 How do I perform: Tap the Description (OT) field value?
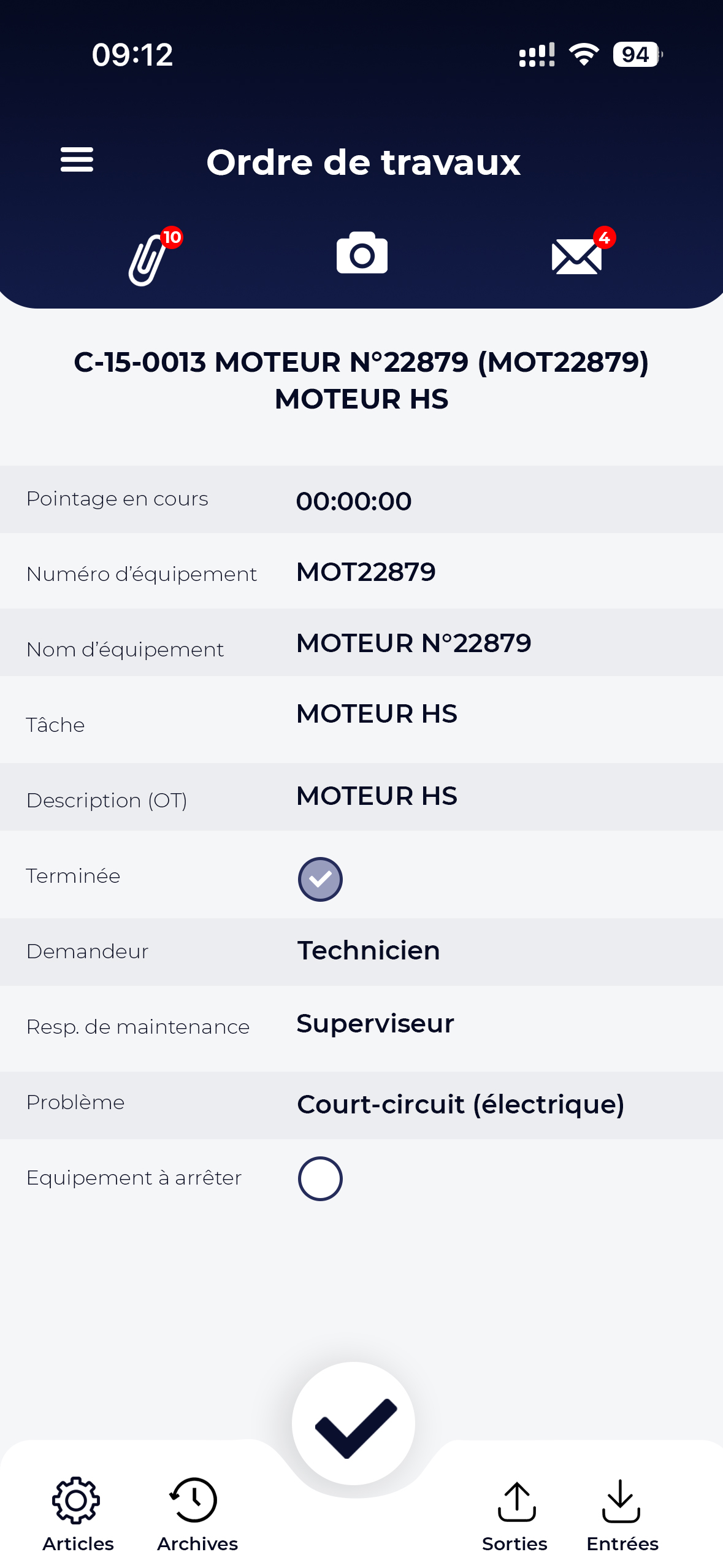coord(377,796)
